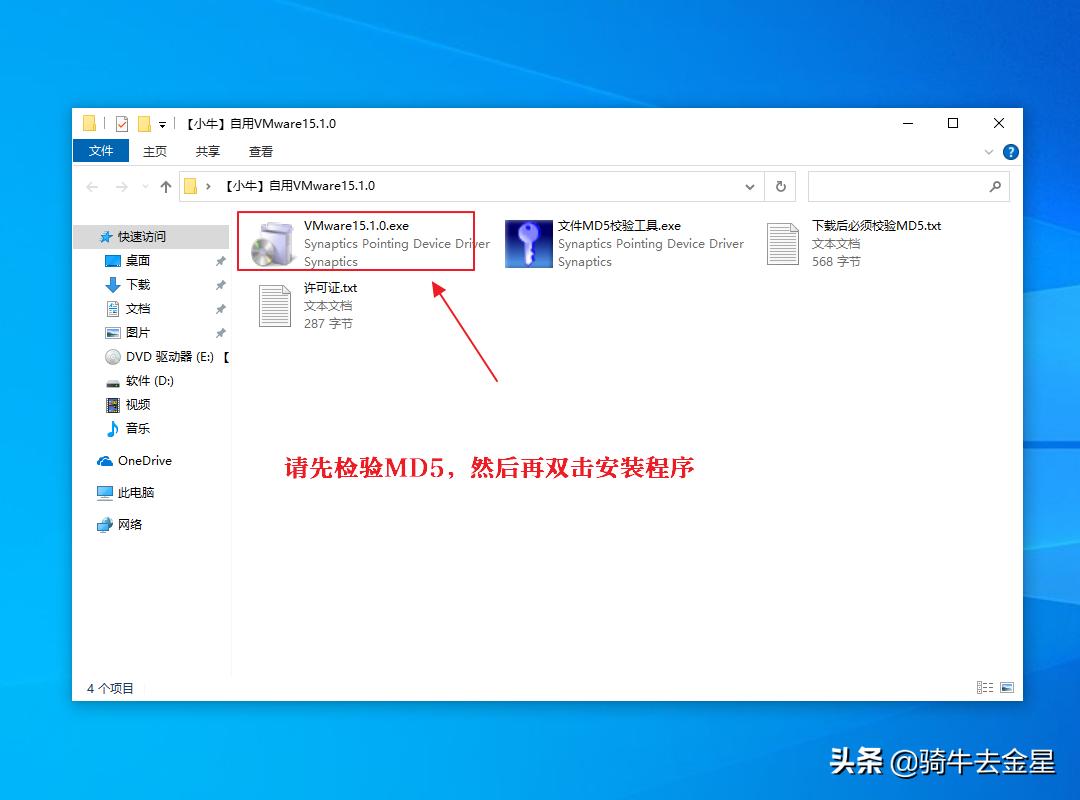Open the 下载后必须校验MD5.txt text document
1080x800 pixels.
point(785,242)
